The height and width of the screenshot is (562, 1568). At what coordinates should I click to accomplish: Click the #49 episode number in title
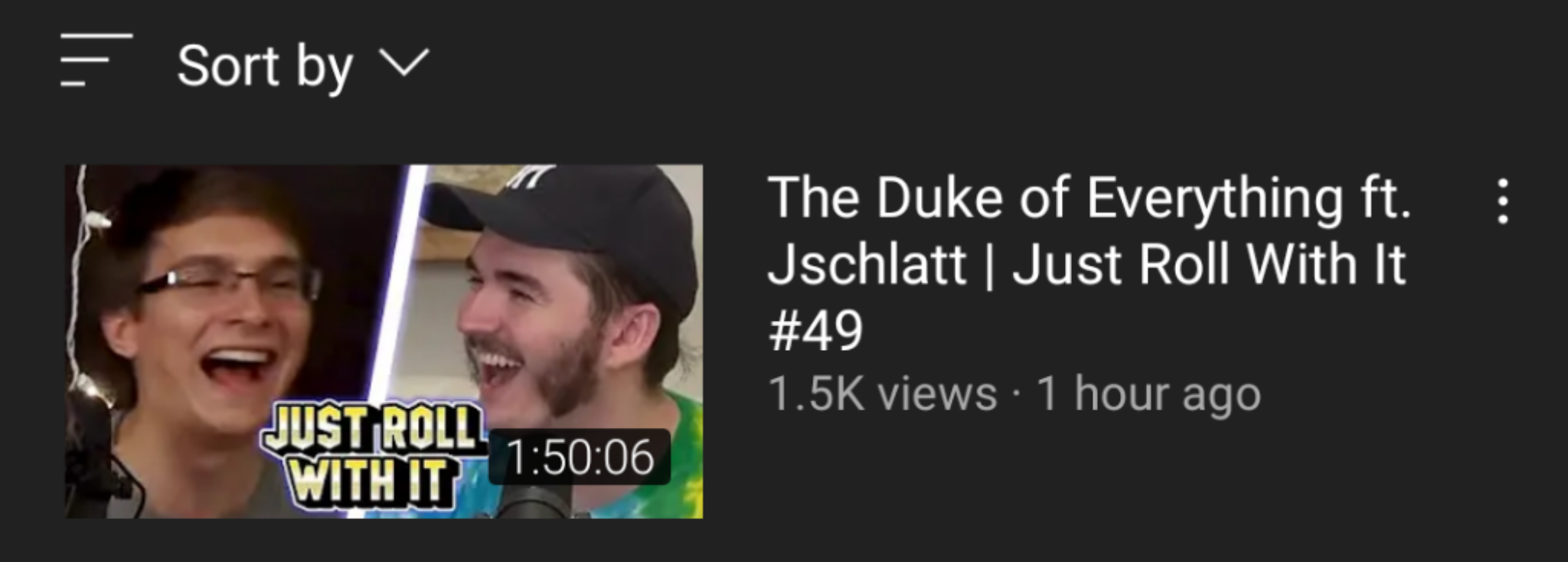815,331
